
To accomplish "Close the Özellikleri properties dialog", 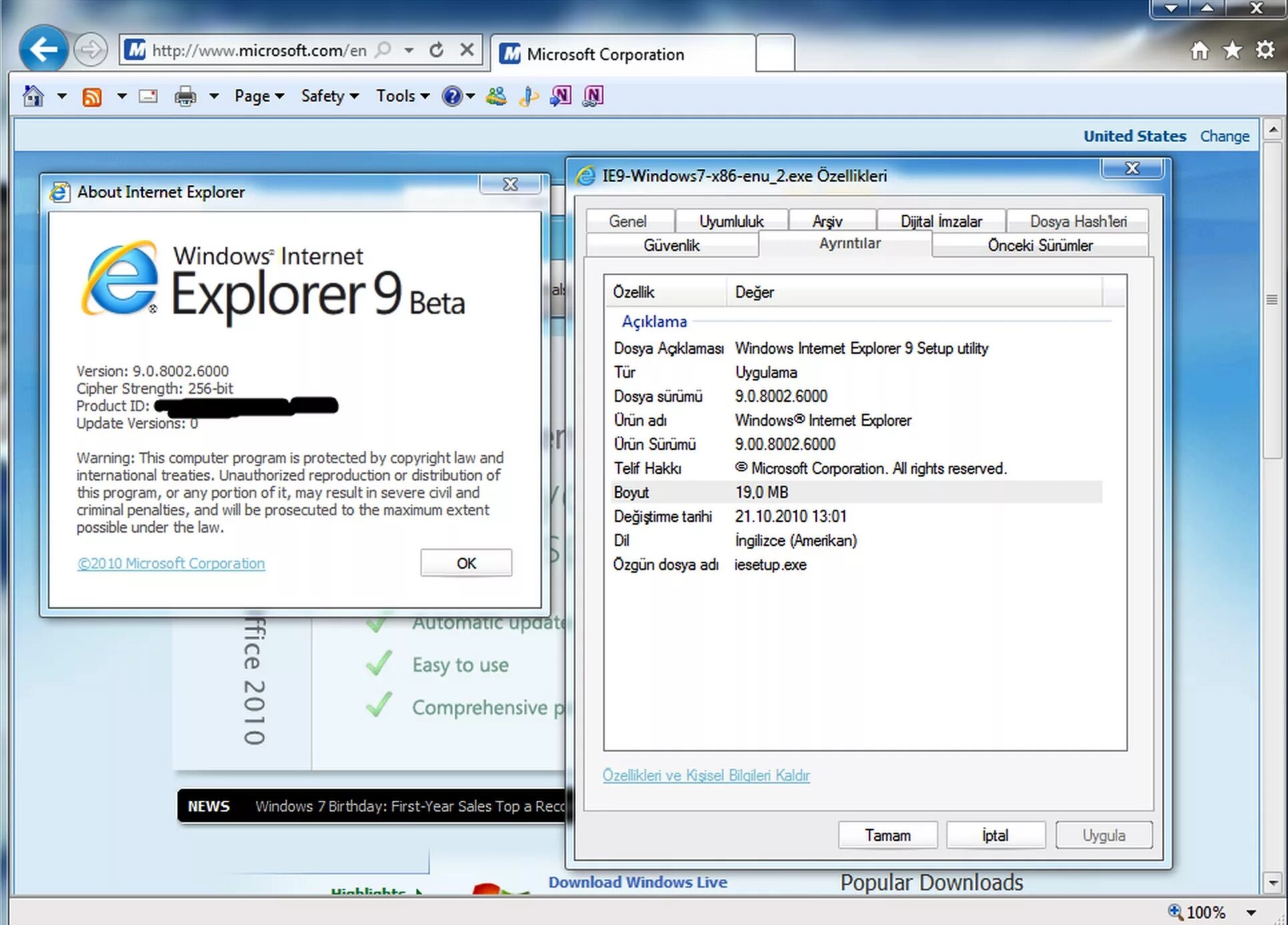I will pyautogui.click(x=1133, y=168).
